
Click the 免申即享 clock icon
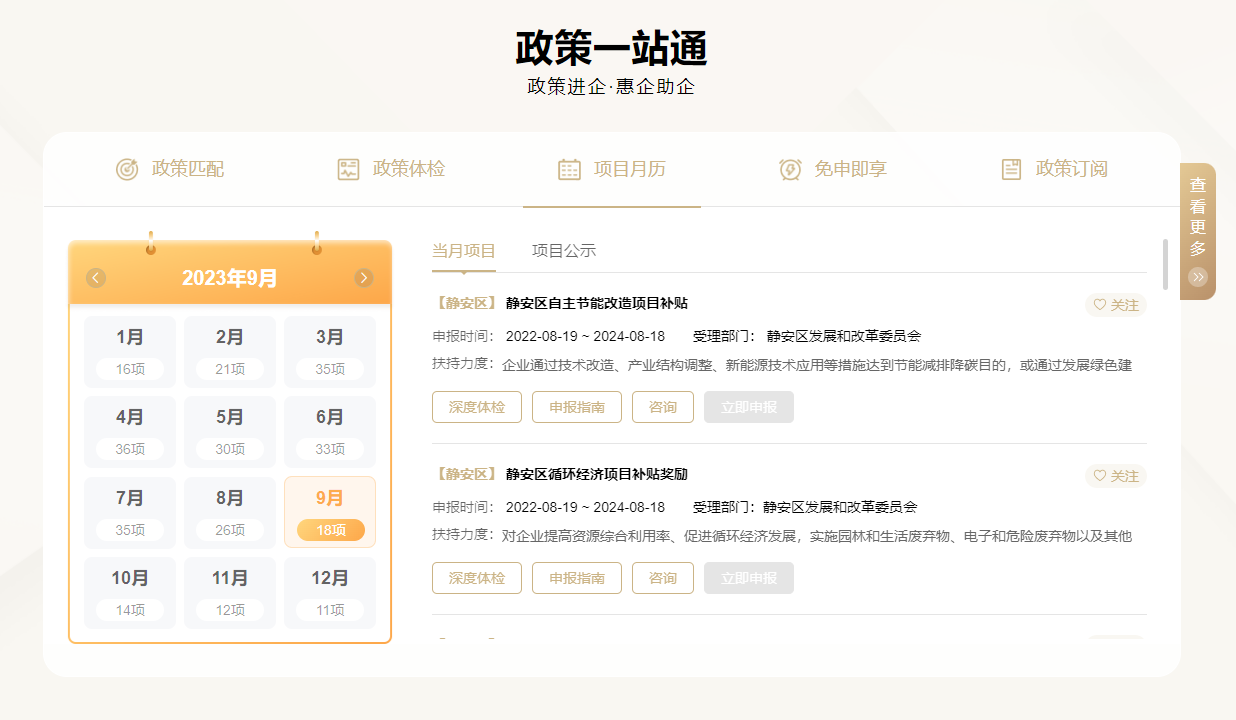(790, 169)
